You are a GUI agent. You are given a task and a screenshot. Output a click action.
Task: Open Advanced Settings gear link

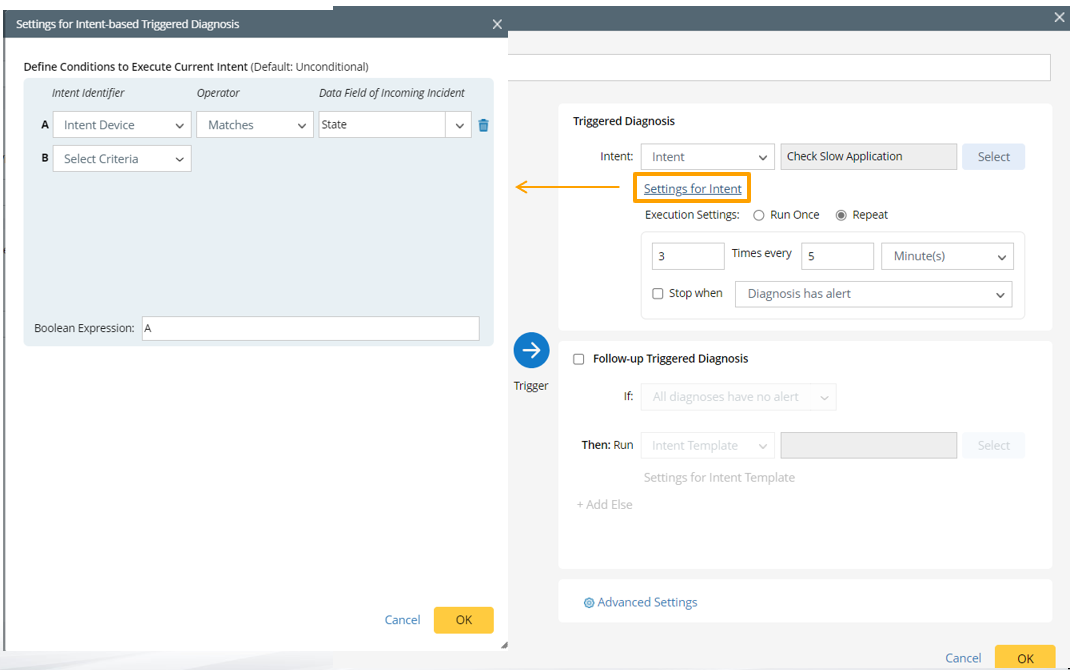[x=640, y=602]
